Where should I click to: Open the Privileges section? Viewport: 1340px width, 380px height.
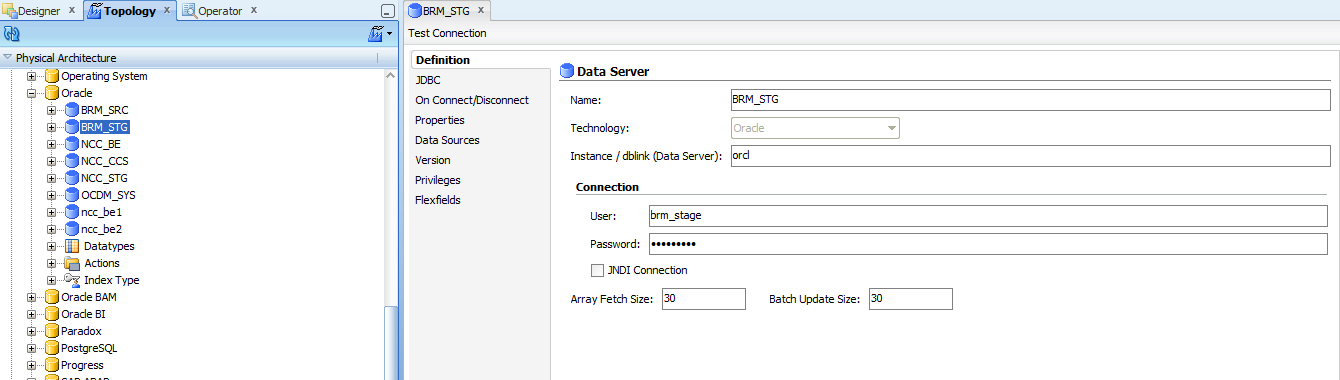point(438,180)
